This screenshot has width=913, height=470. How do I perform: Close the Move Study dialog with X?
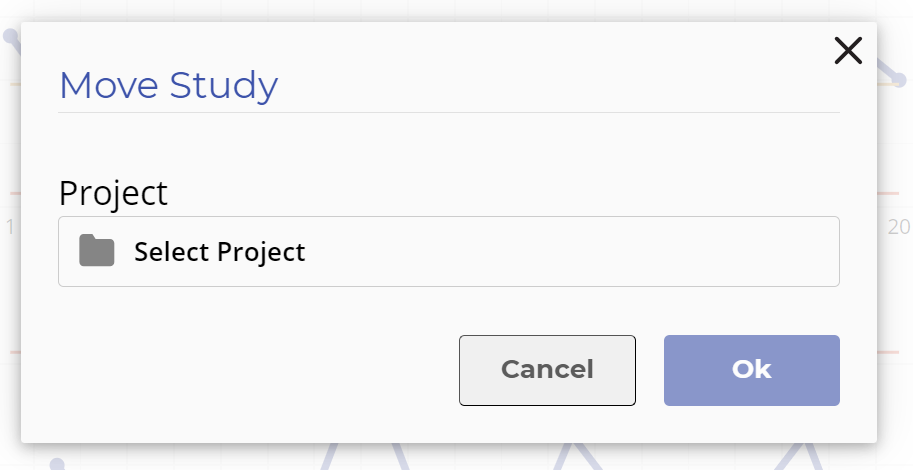(x=848, y=51)
